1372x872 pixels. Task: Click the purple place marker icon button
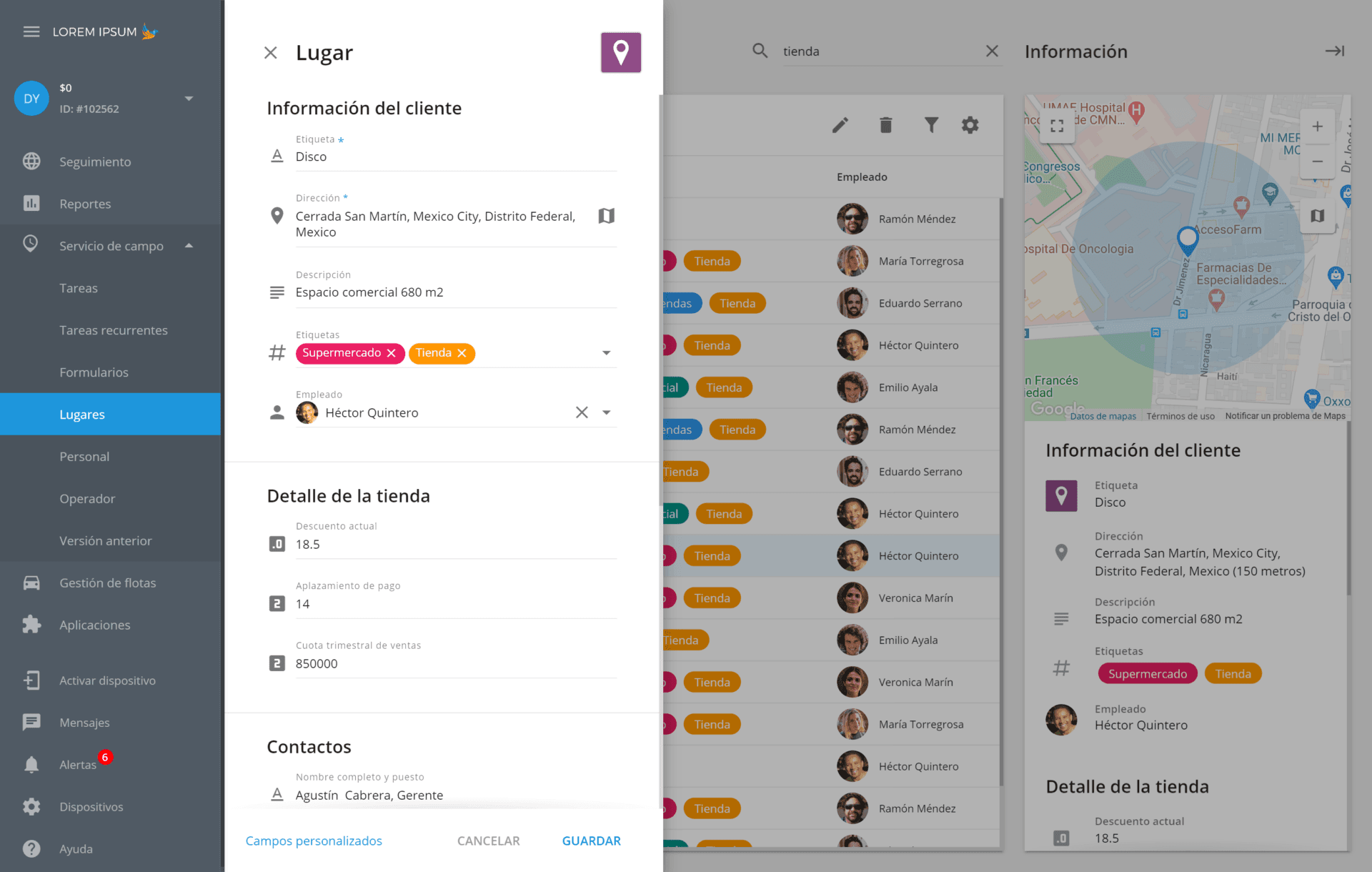coord(620,52)
